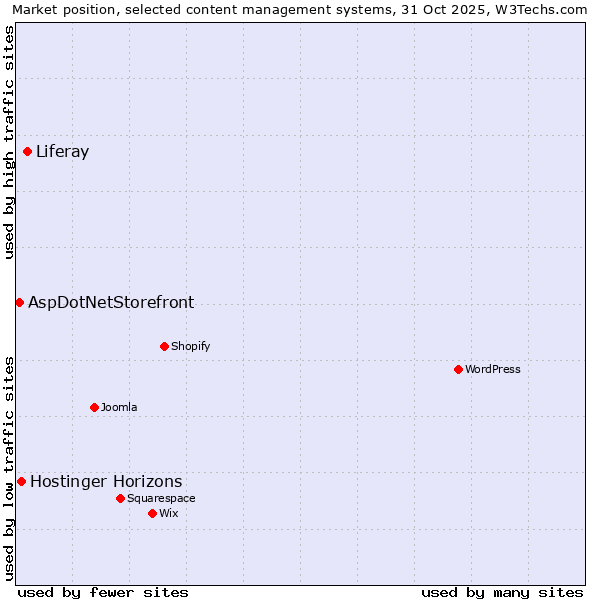Click the Joomla label text
This screenshot has width=600, height=600.
tap(119, 407)
